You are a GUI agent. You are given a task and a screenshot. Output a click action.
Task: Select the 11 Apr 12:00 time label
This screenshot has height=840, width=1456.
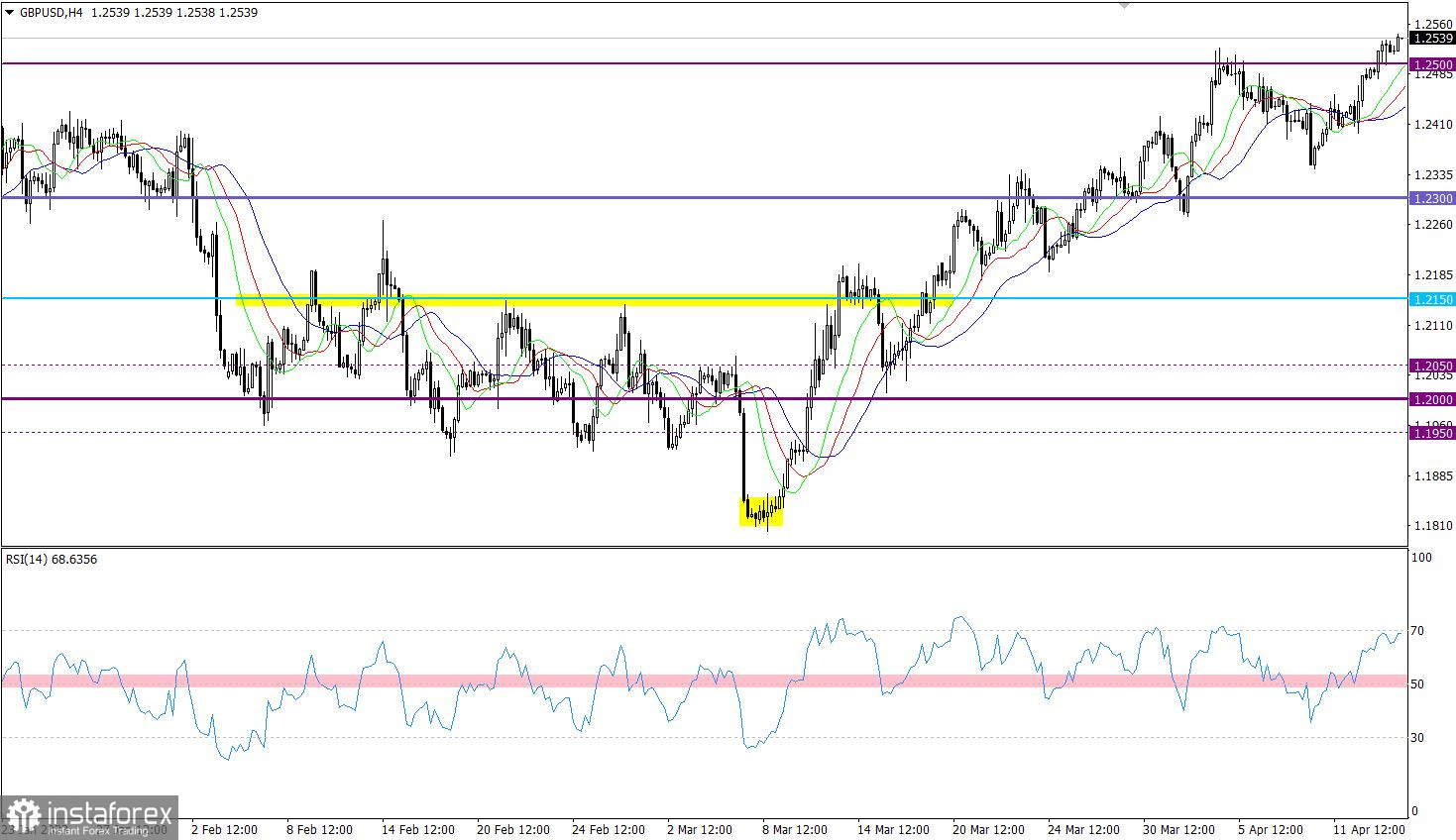[1370, 830]
